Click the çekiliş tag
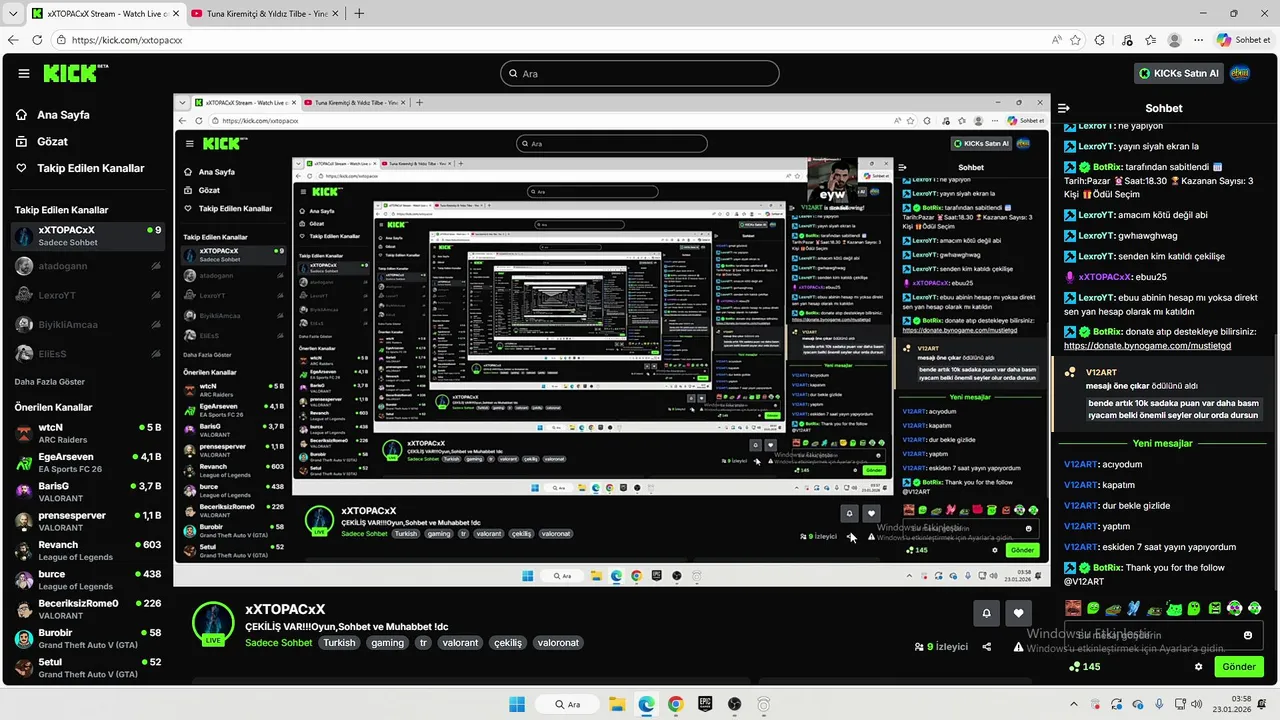The height and width of the screenshot is (720, 1280). pos(508,643)
